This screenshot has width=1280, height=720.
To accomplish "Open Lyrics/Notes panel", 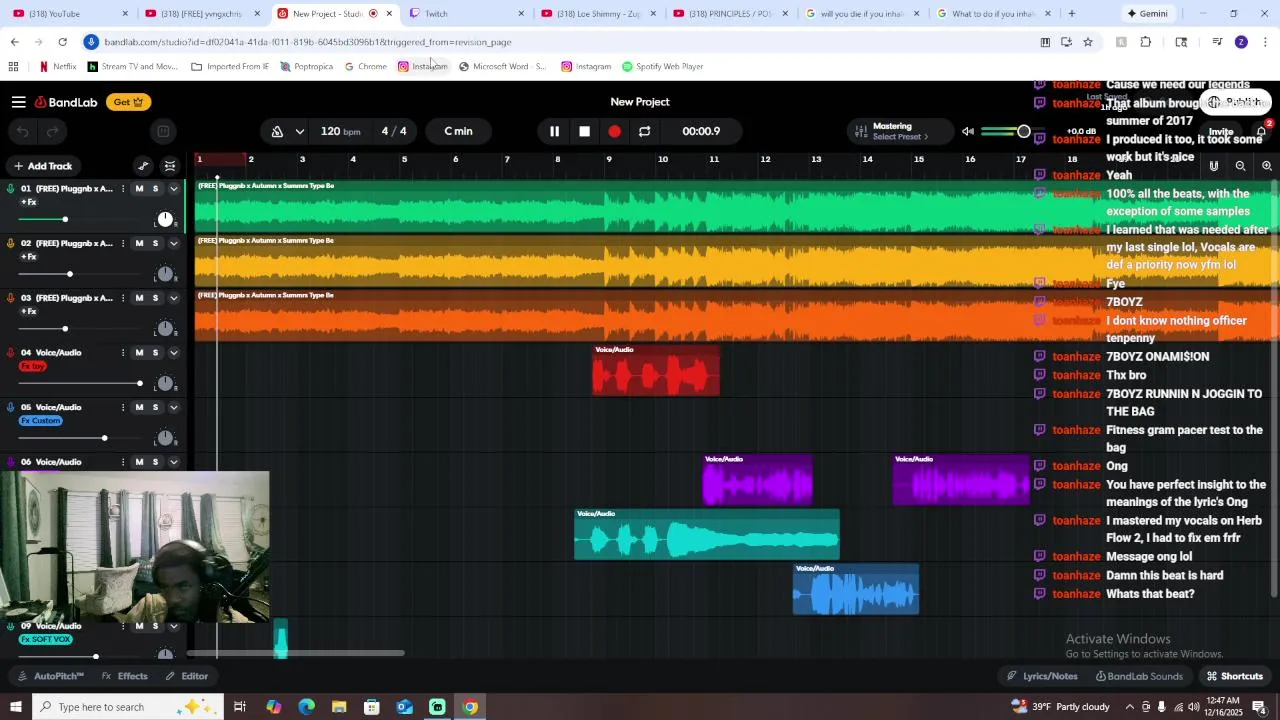I will 1042,676.
